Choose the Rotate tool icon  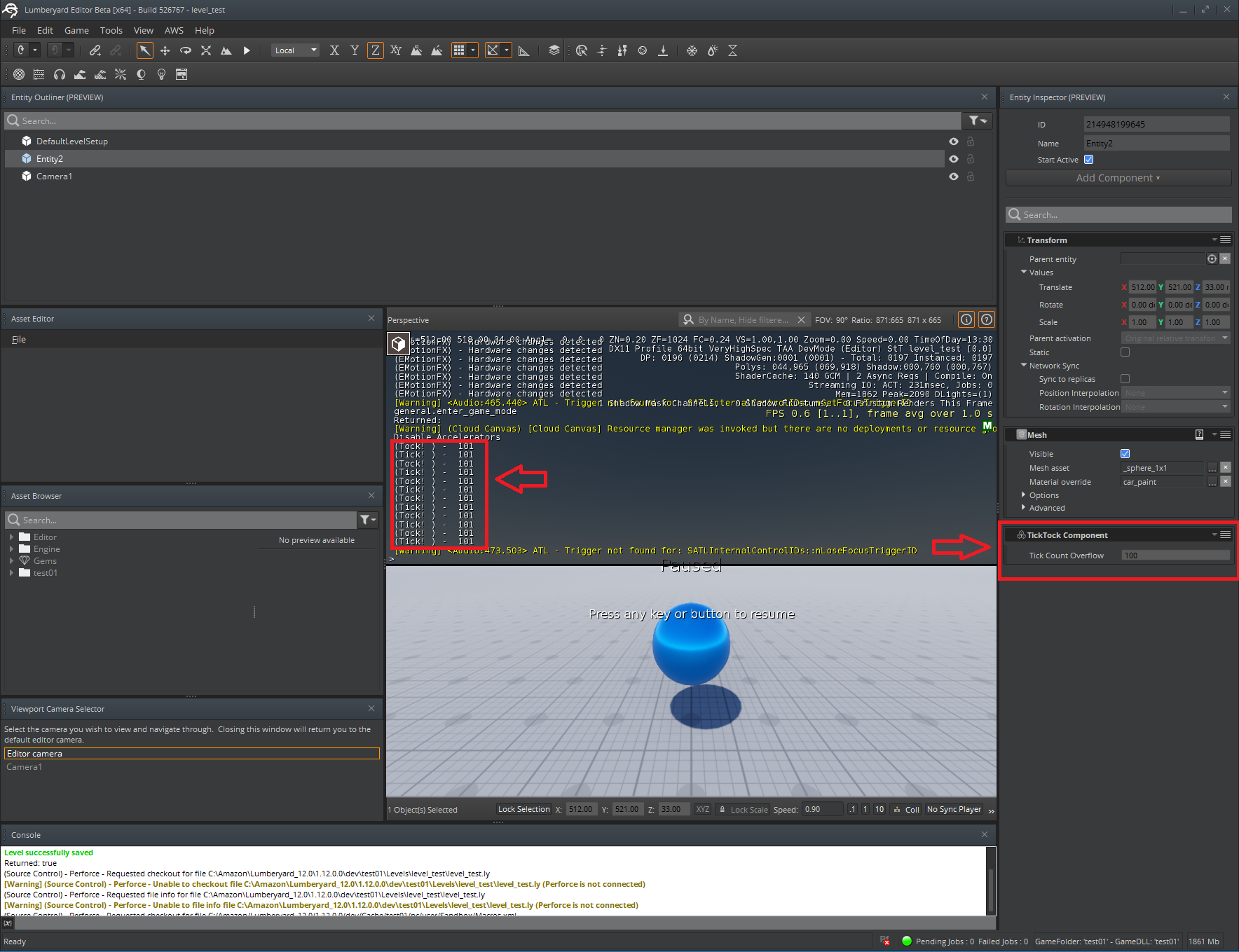pyautogui.click(x=186, y=50)
